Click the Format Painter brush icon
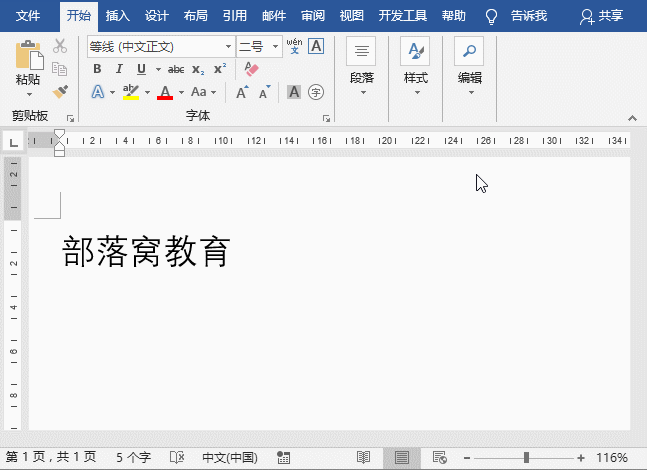 60,91
